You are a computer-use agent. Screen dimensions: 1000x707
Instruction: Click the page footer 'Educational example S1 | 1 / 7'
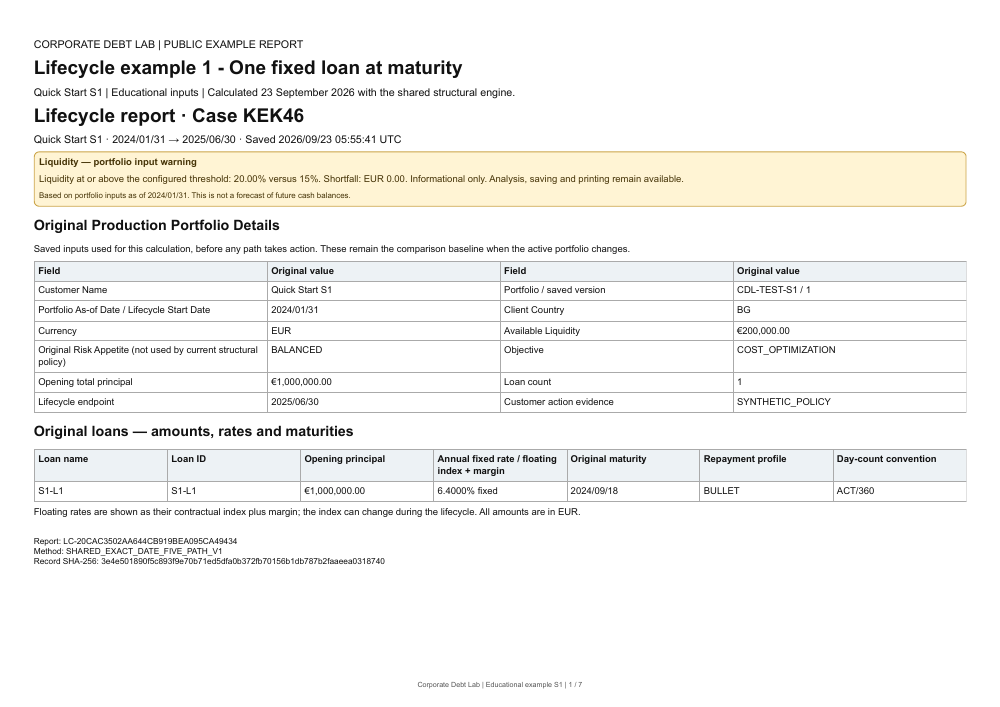(x=499, y=685)
